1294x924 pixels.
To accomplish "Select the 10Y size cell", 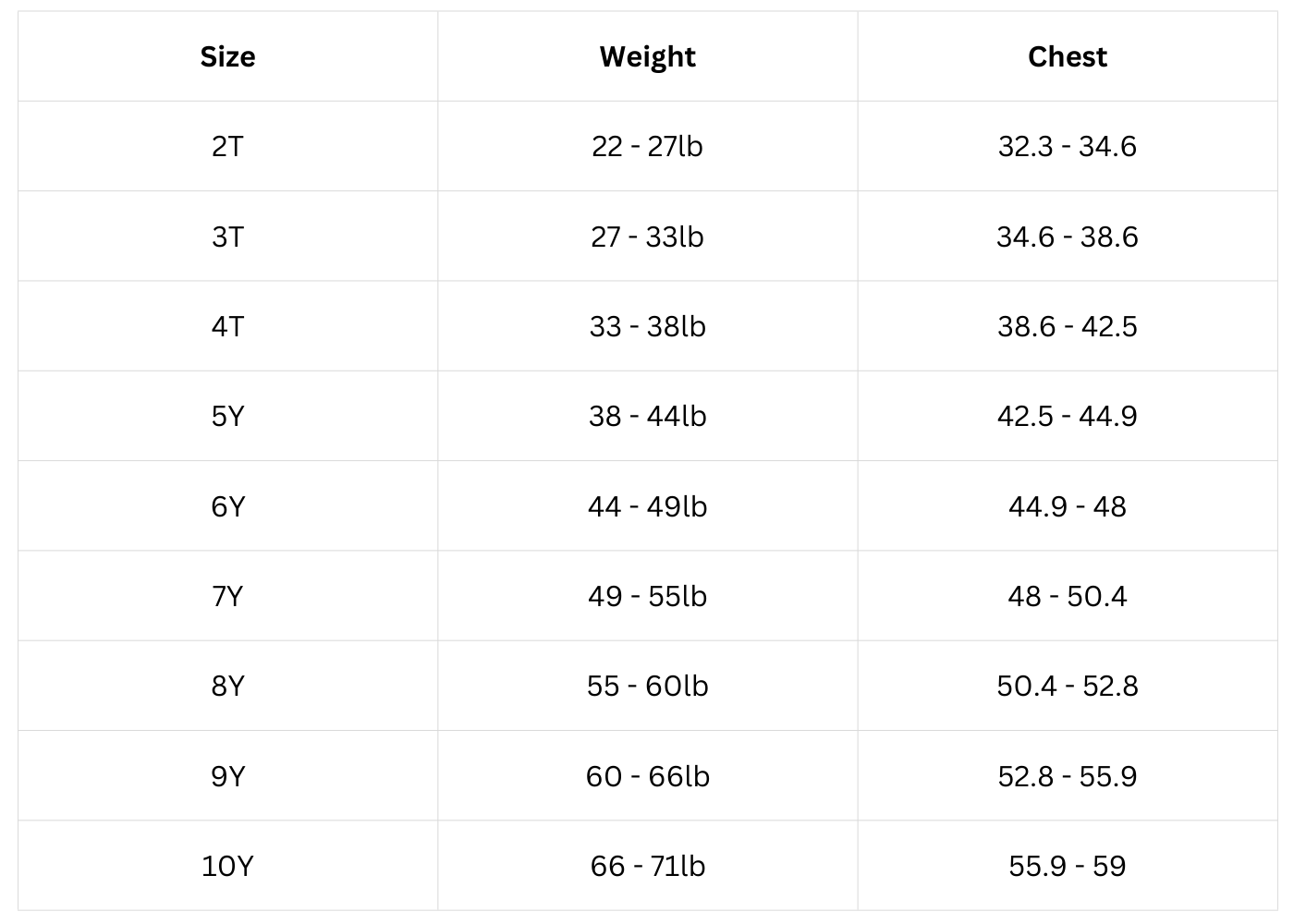I will coord(227,867).
